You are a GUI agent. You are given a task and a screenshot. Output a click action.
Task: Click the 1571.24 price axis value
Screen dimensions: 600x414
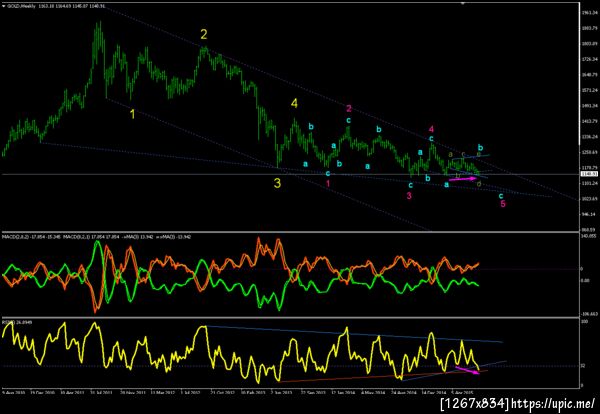589,90
